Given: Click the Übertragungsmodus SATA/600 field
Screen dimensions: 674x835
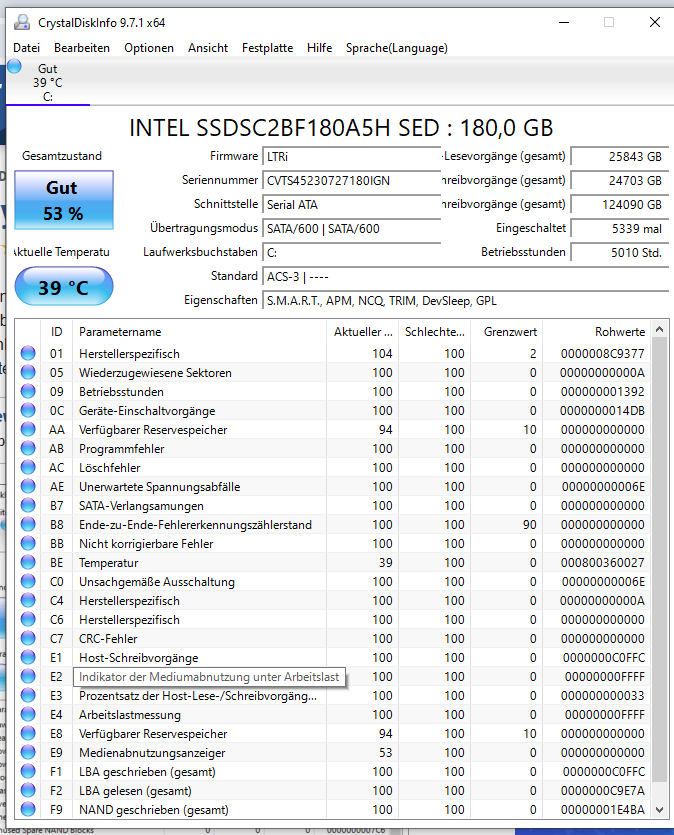Looking at the screenshot, I should coord(351,228).
